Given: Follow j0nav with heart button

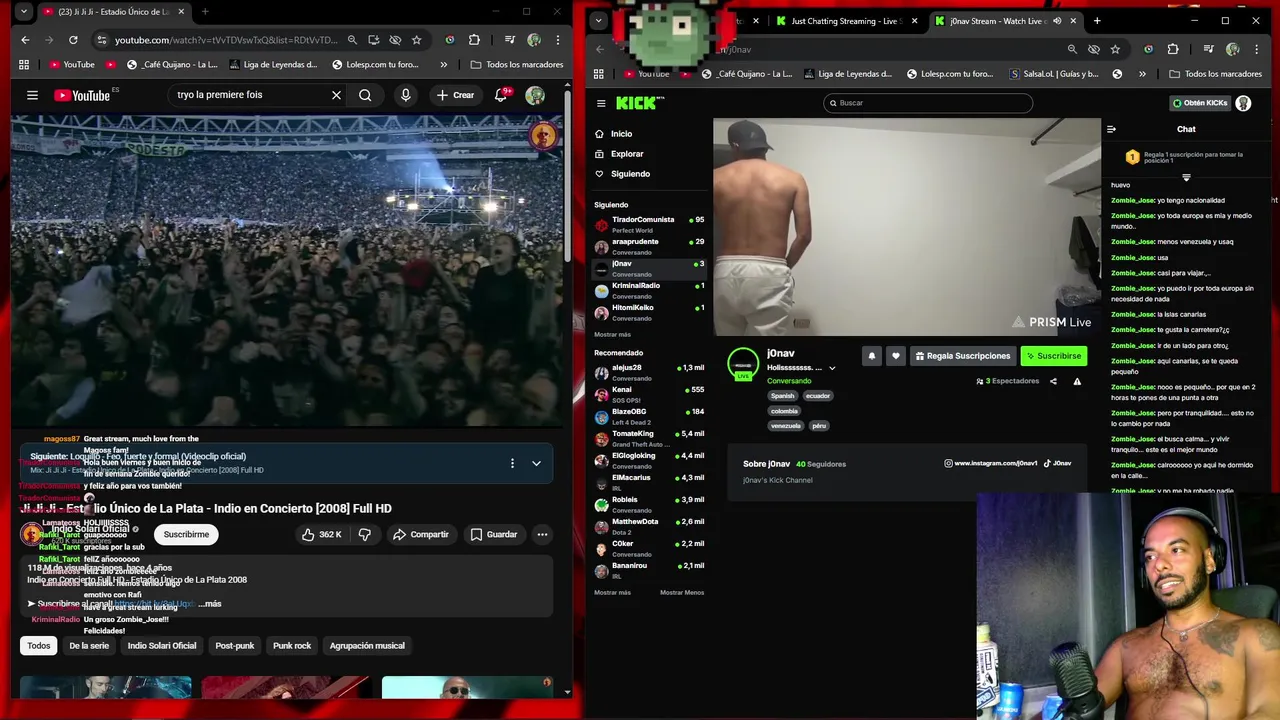Looking at the screenshot, I should (x=895, y=356).
